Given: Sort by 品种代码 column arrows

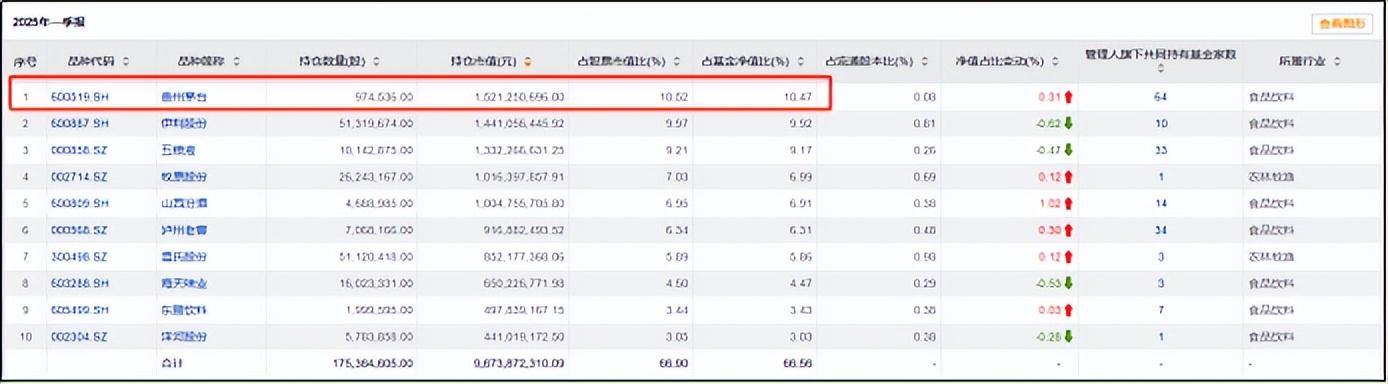Looking at the screenshot, I should 126,62.
